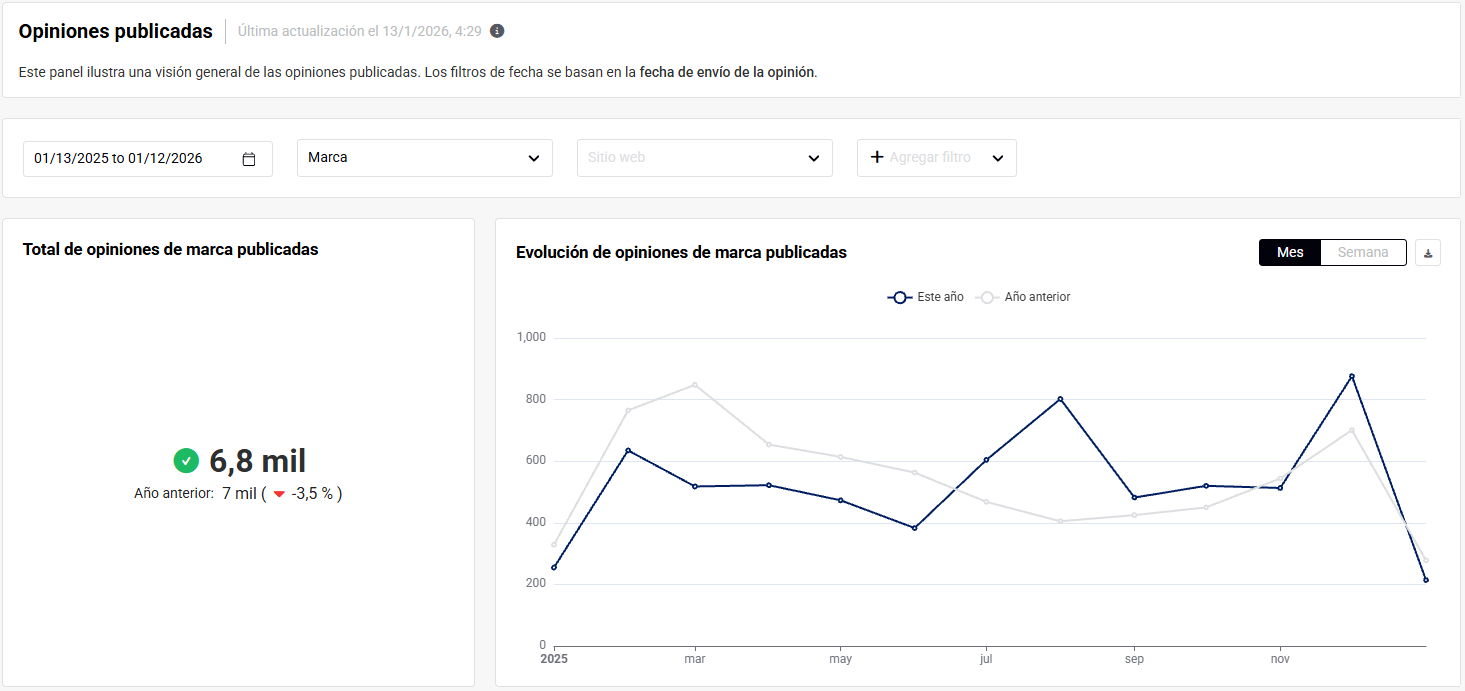The image size is (1465, 691).
Task: Click the green checkmark status icon
Action: (x=186, y=460)
